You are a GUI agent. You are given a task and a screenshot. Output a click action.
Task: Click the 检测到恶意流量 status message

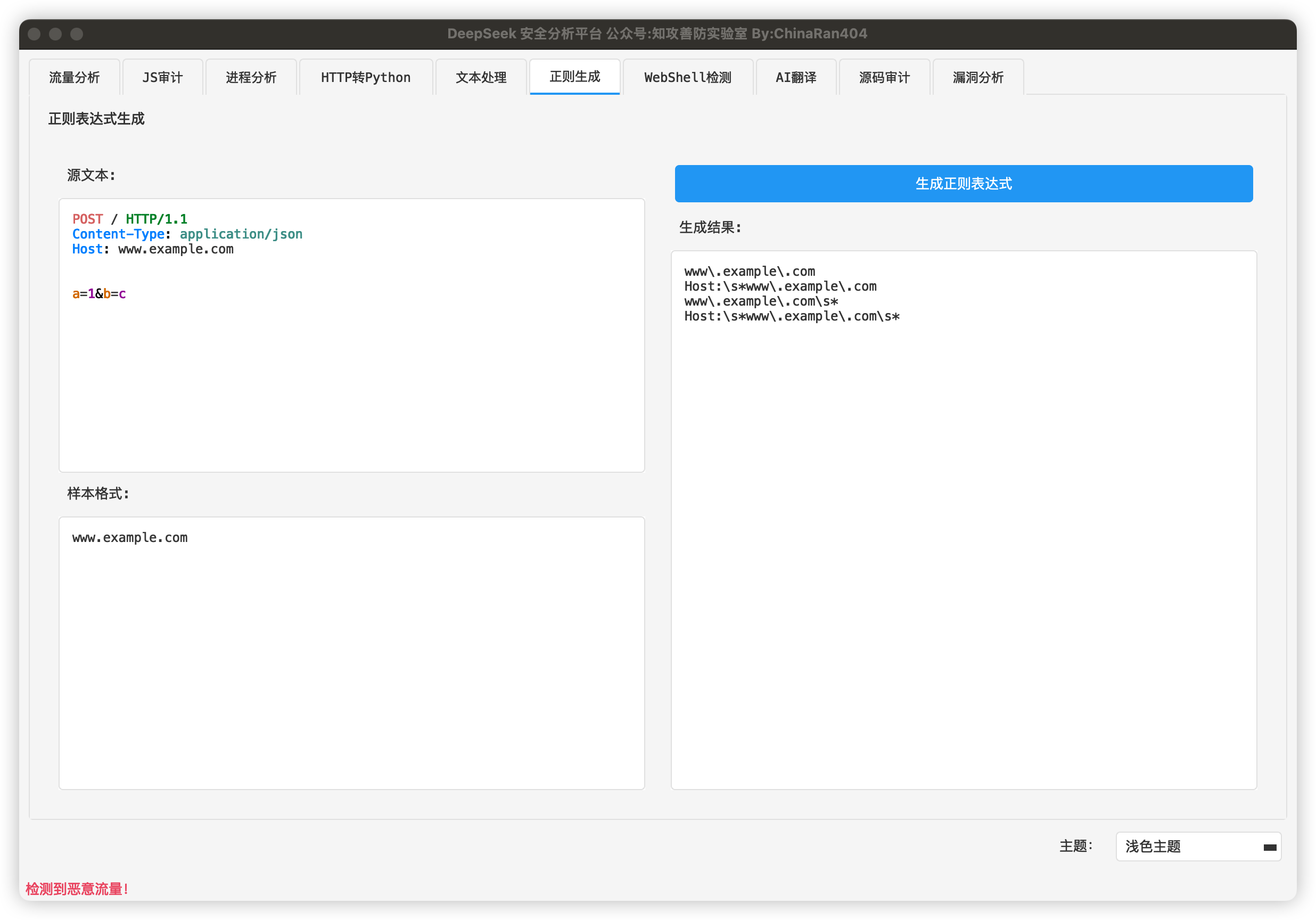point(77,889)
